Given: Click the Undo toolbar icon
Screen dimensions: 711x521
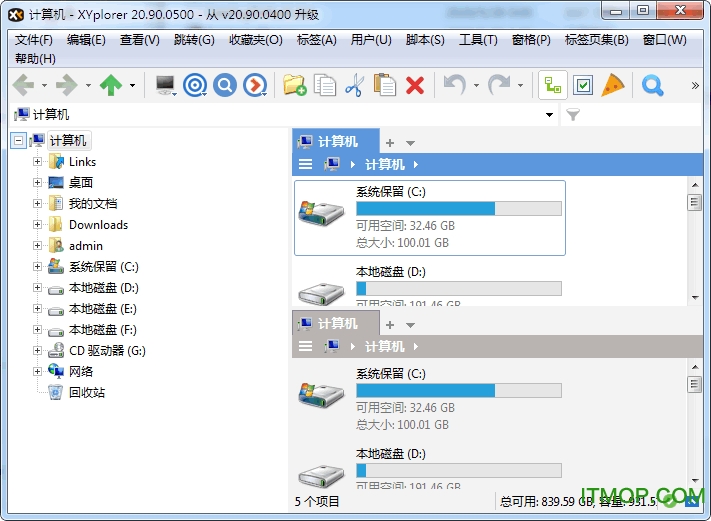Looking at the screenshot, I should click(x=455, y=85).
